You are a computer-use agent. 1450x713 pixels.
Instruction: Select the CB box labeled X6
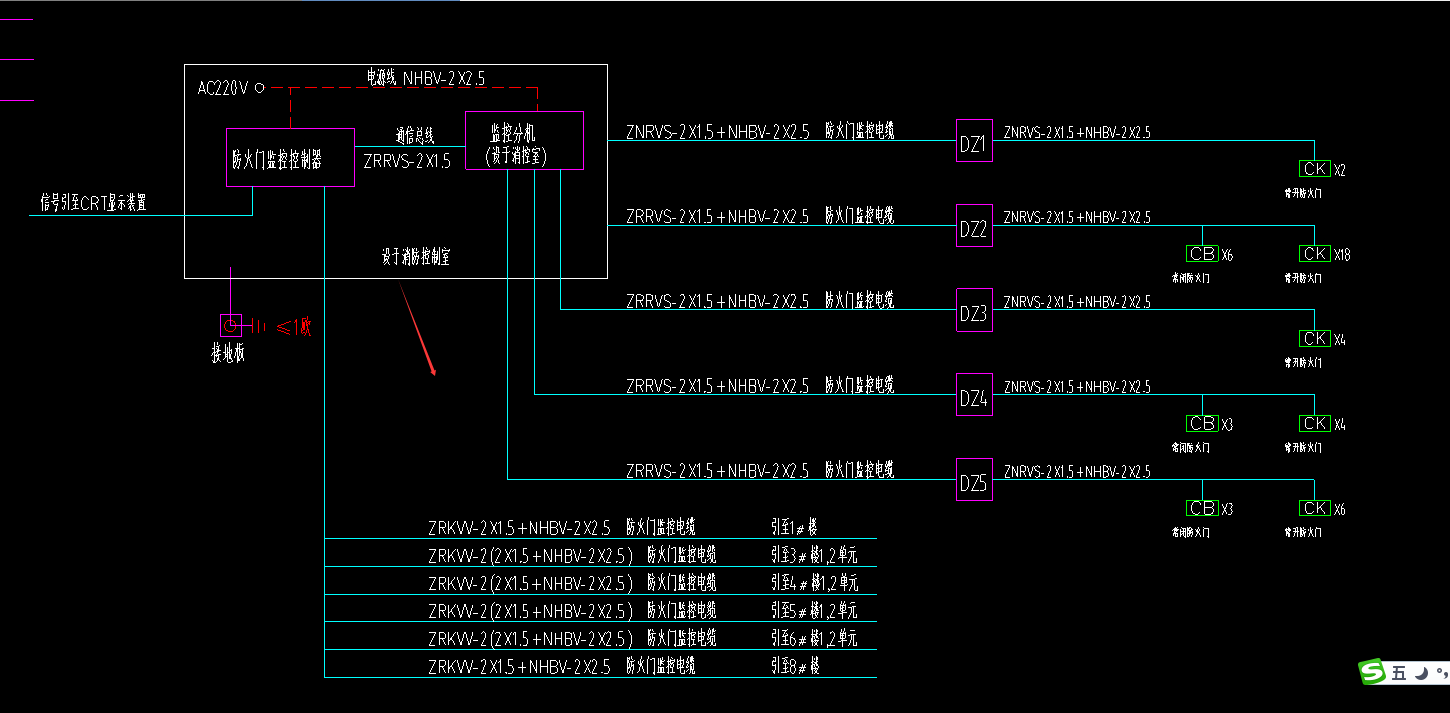(x=1202, y=254)
